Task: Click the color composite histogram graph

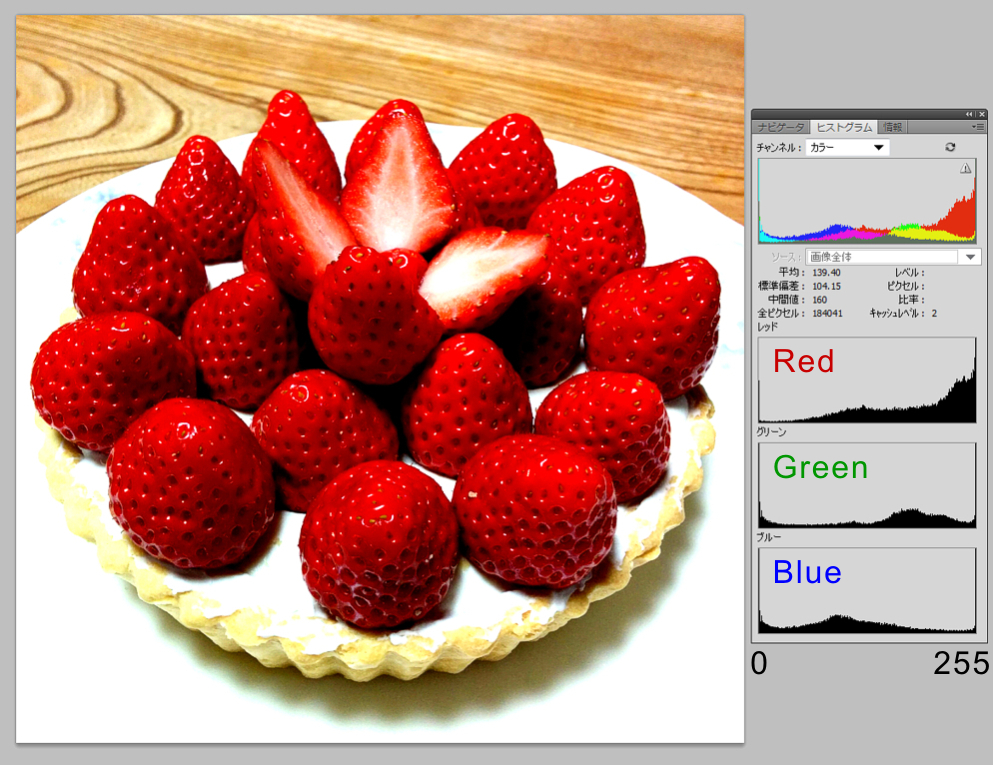Action: (867, 201)
